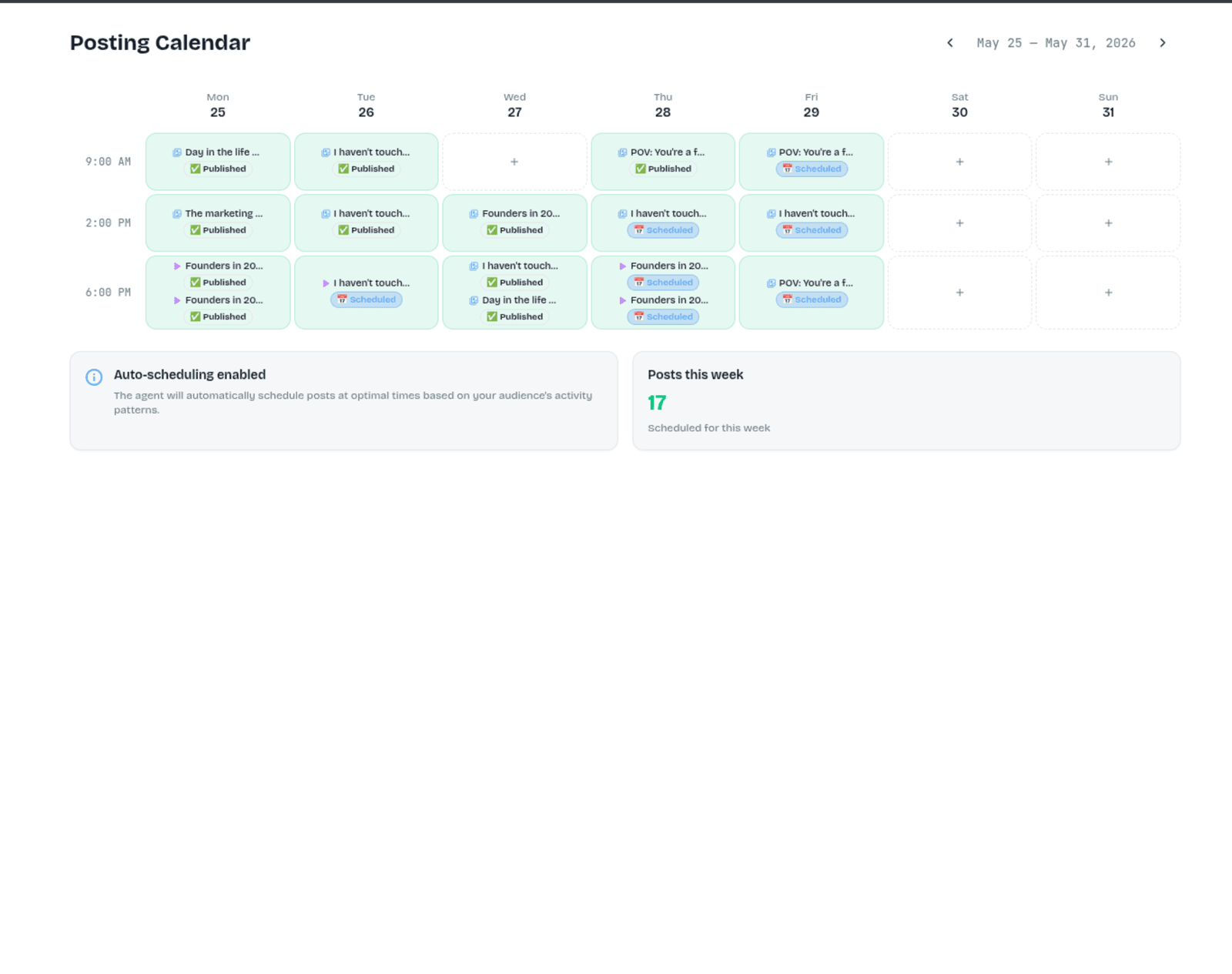Click Published badge on Thursday 9:00 AM post
The image size is (1232, 974).
point(663,169)
